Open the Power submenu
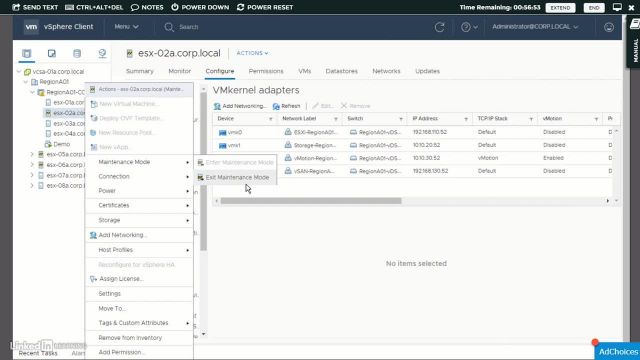640x360 pixels. (x=139, y=191)
